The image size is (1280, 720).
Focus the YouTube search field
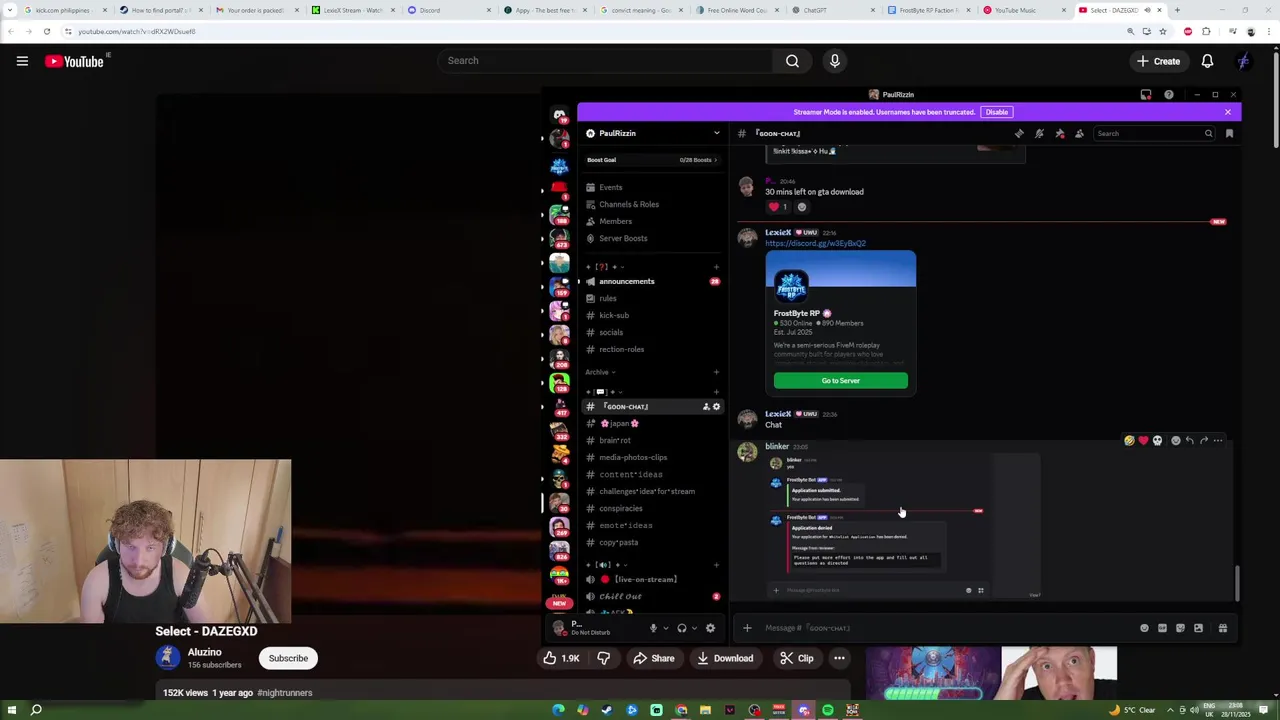click(605, 61)
